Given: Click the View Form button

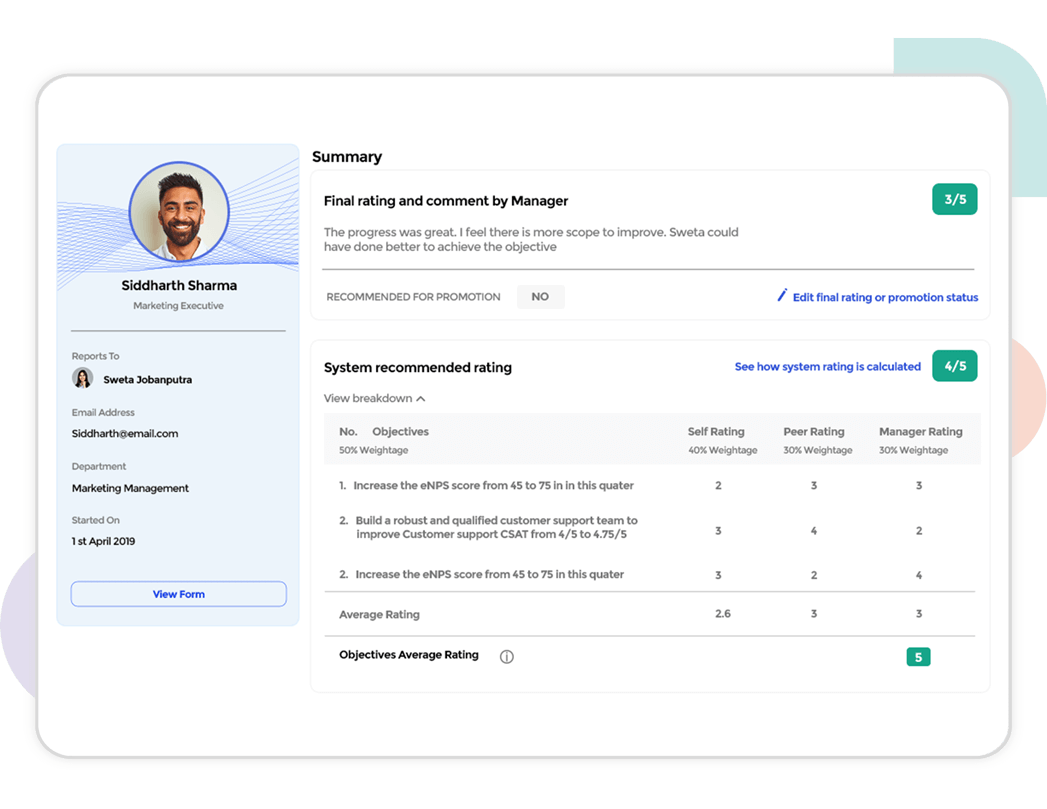Looking at the screenshot, I should tap(179, 594).
